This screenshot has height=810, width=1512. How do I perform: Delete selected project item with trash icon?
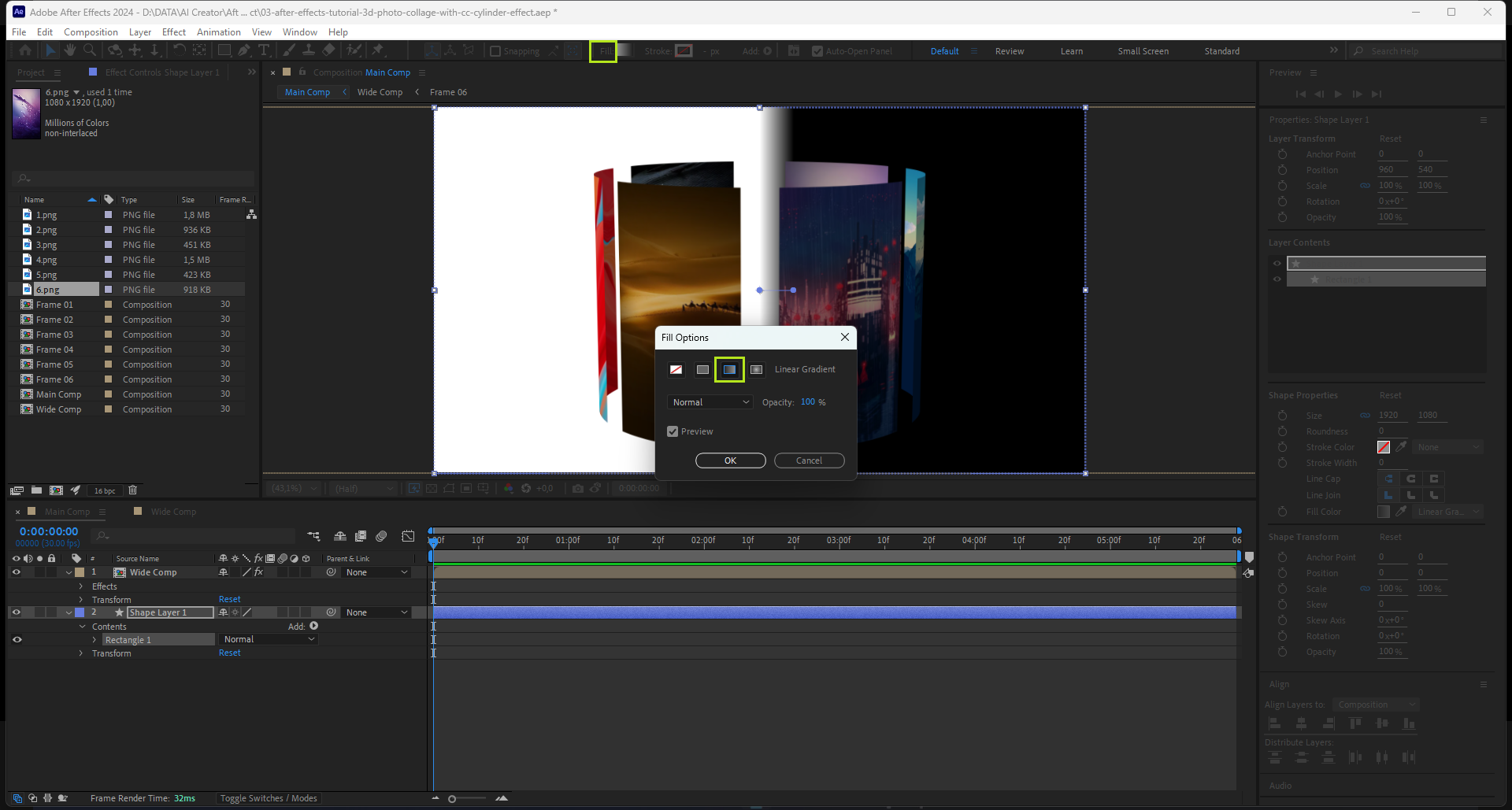[133, 490]
